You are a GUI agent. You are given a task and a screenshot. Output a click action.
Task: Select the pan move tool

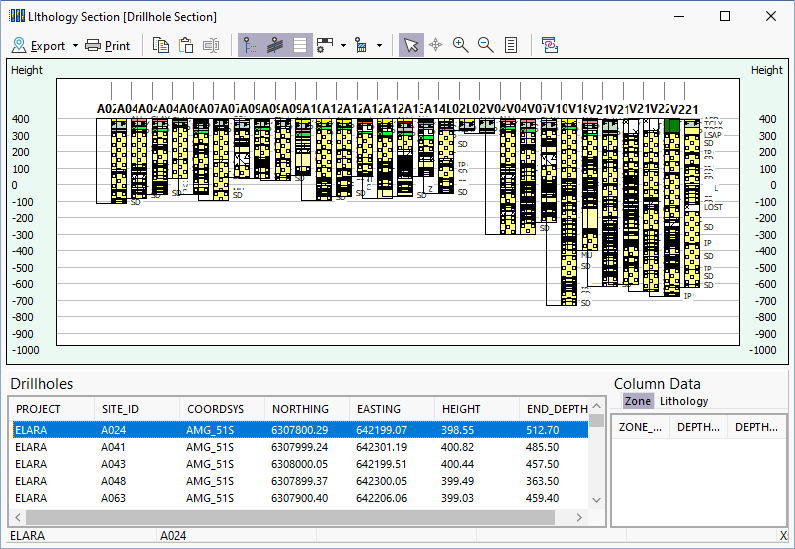pyautogui.click(x=436, y=46)
